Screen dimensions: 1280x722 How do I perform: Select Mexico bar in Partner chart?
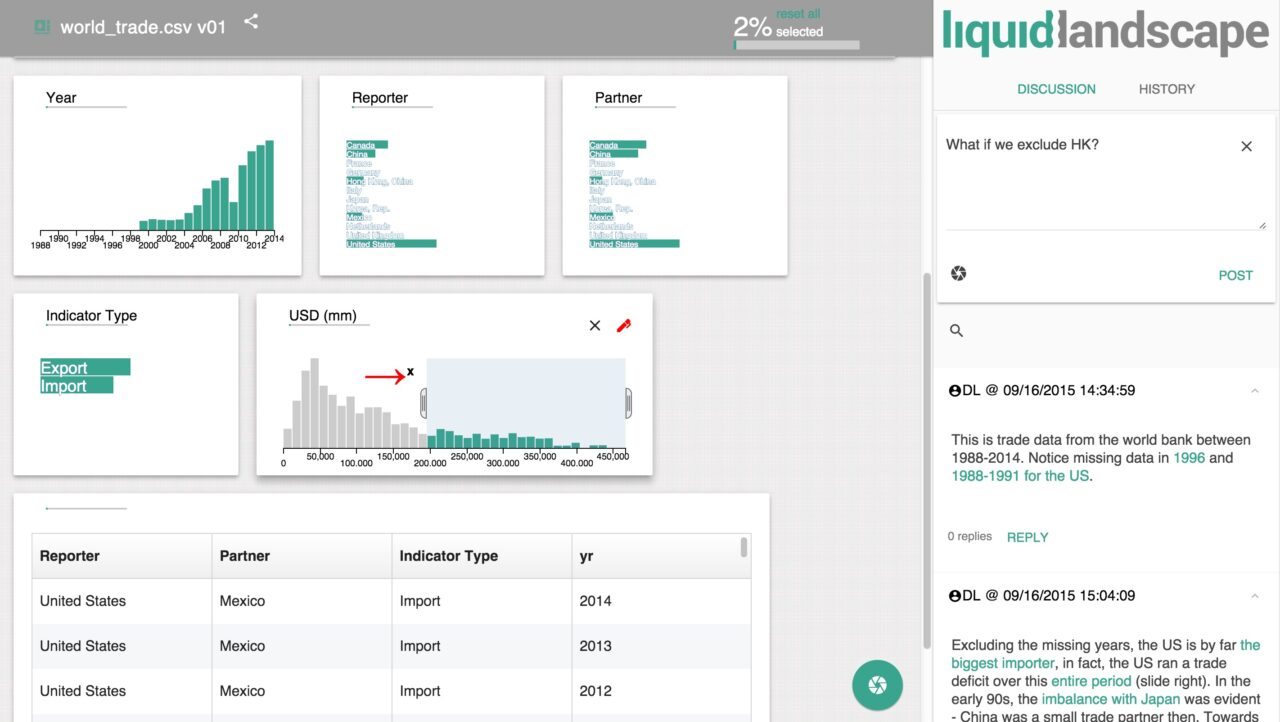tap(602, 217)
